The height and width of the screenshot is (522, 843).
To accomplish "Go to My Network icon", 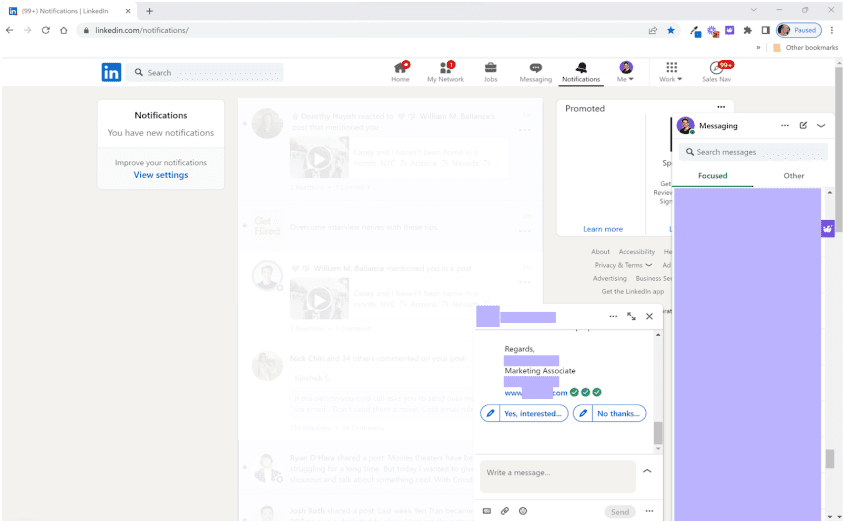I will [445, 68].
